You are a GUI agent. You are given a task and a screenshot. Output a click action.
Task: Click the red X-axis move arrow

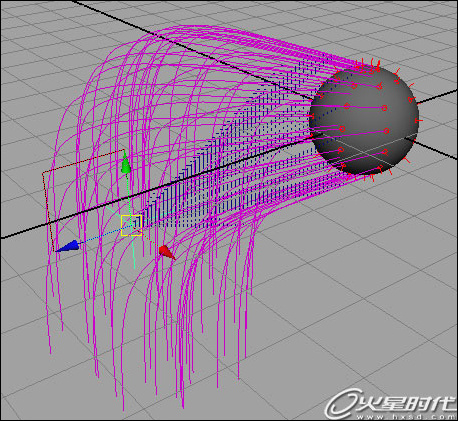(x=166, y=252)
